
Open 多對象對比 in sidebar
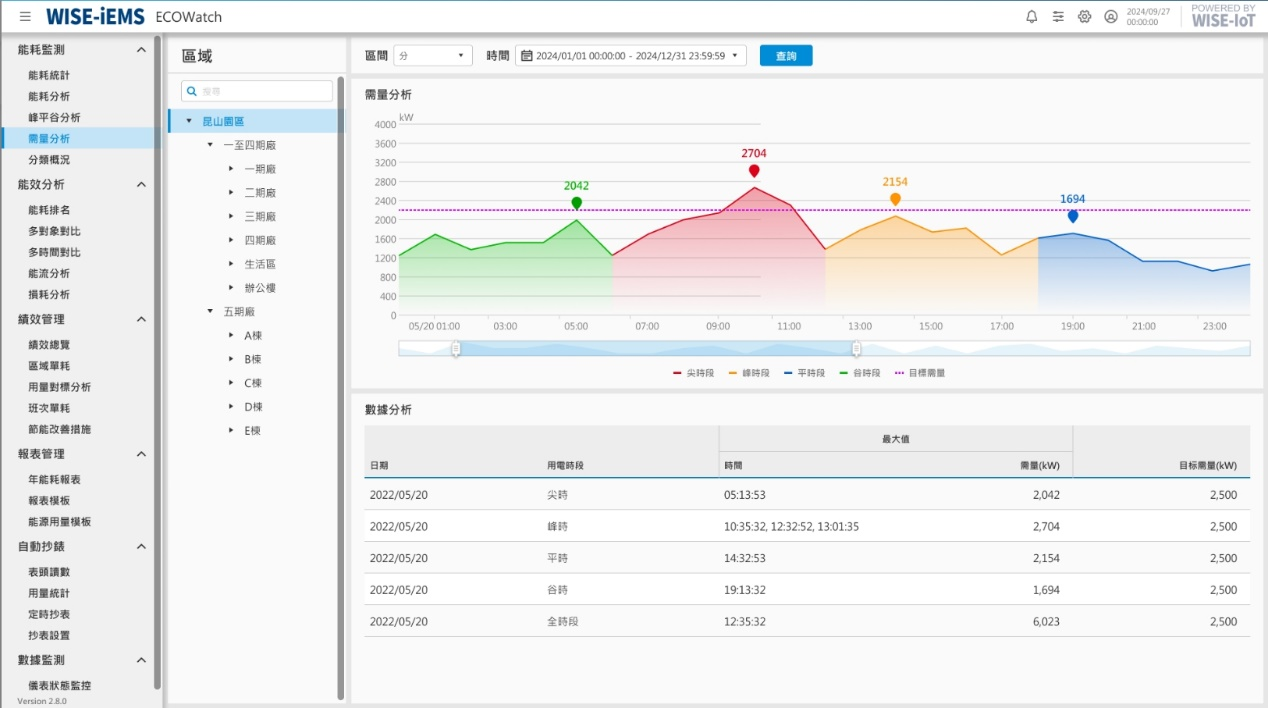click(54, 231)
